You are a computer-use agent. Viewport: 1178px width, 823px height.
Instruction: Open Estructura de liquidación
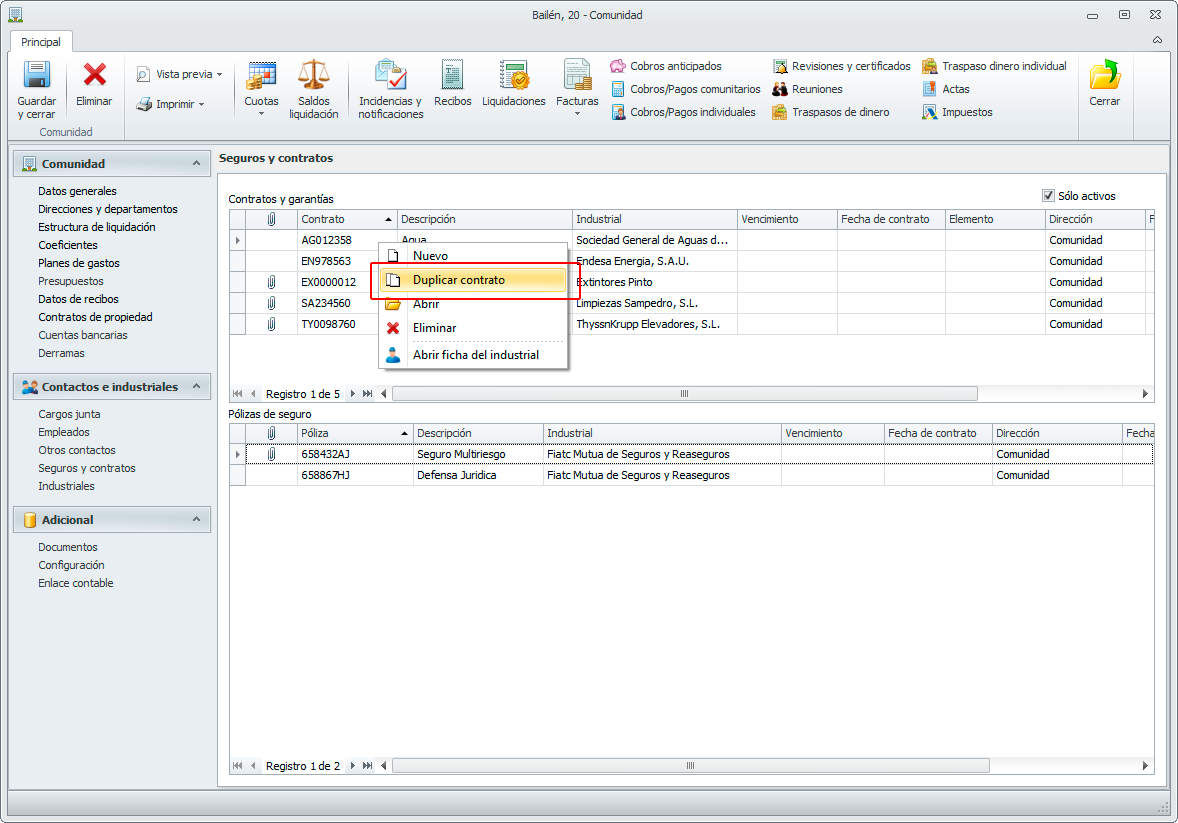(x=96, y=227)
